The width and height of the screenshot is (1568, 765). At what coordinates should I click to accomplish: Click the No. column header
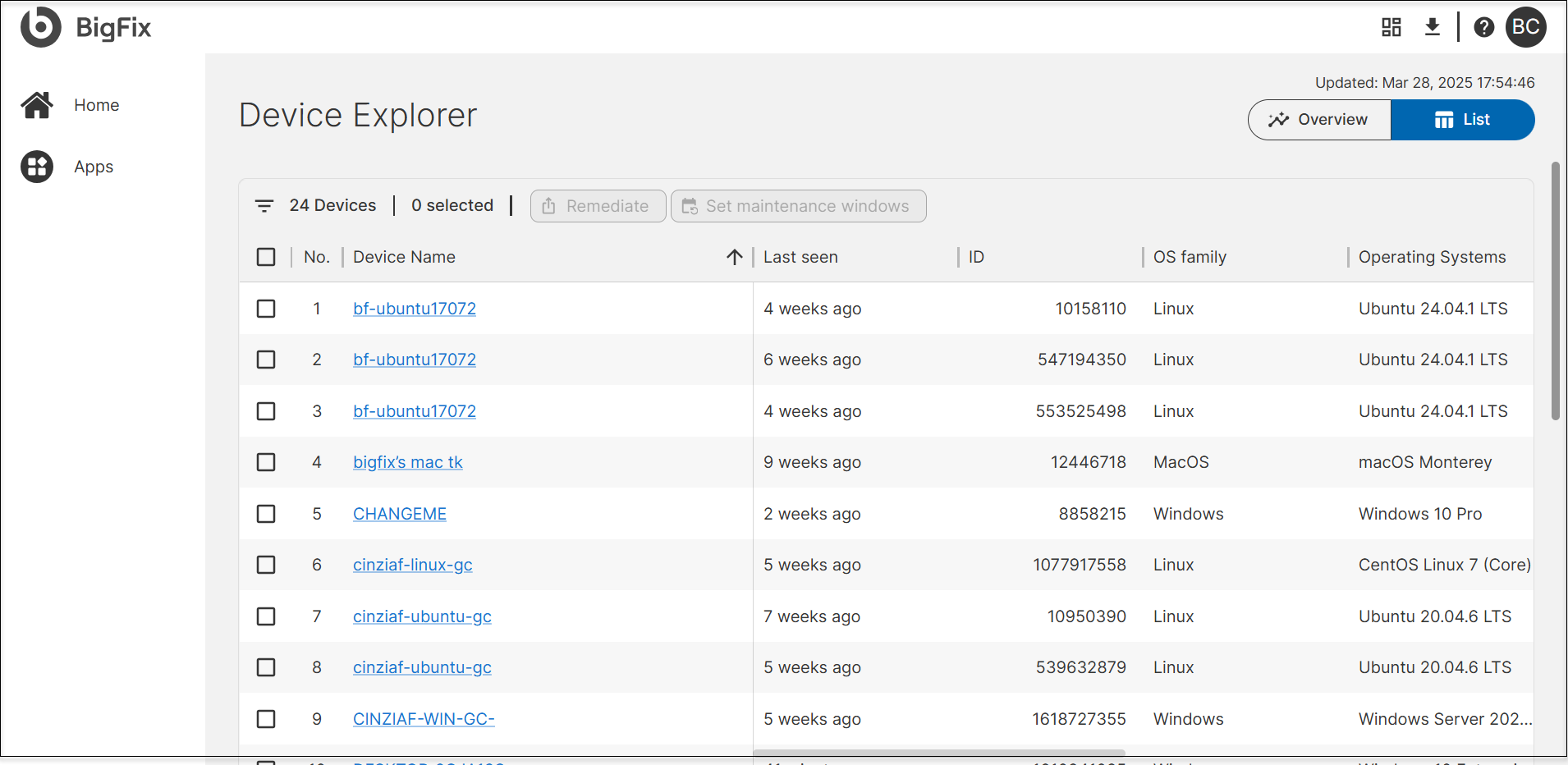click(x=317, y=257)
